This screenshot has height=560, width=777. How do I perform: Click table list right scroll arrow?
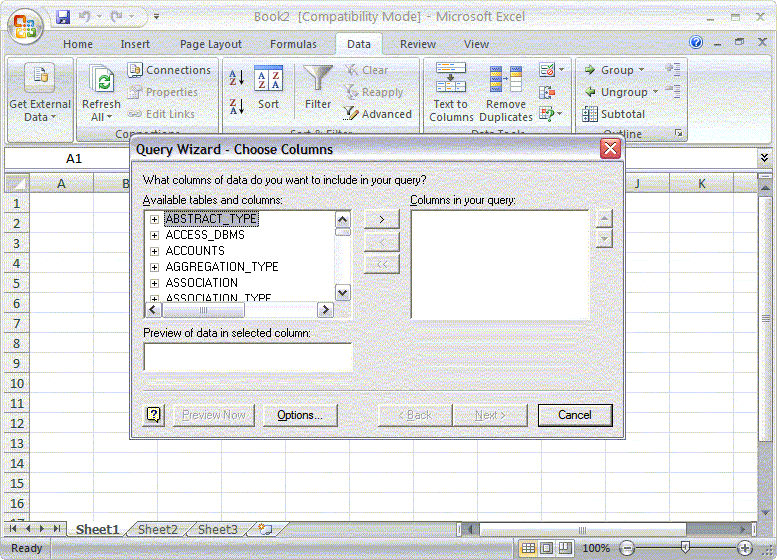coord(325,310)
